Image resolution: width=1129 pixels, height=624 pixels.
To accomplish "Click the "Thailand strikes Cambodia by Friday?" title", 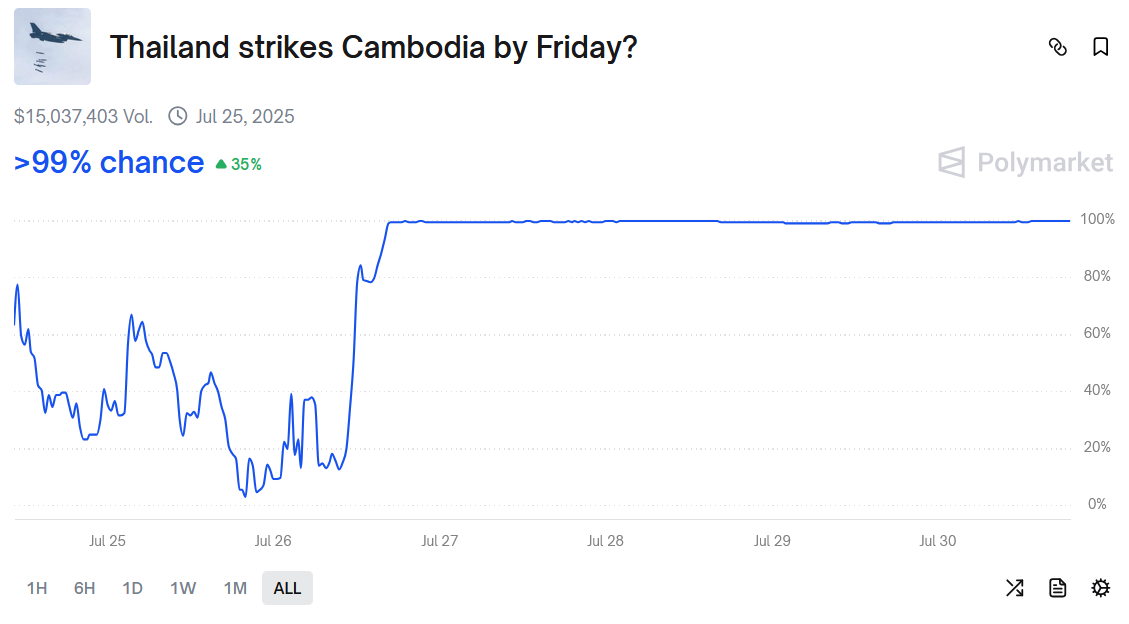I will (373, 47).
